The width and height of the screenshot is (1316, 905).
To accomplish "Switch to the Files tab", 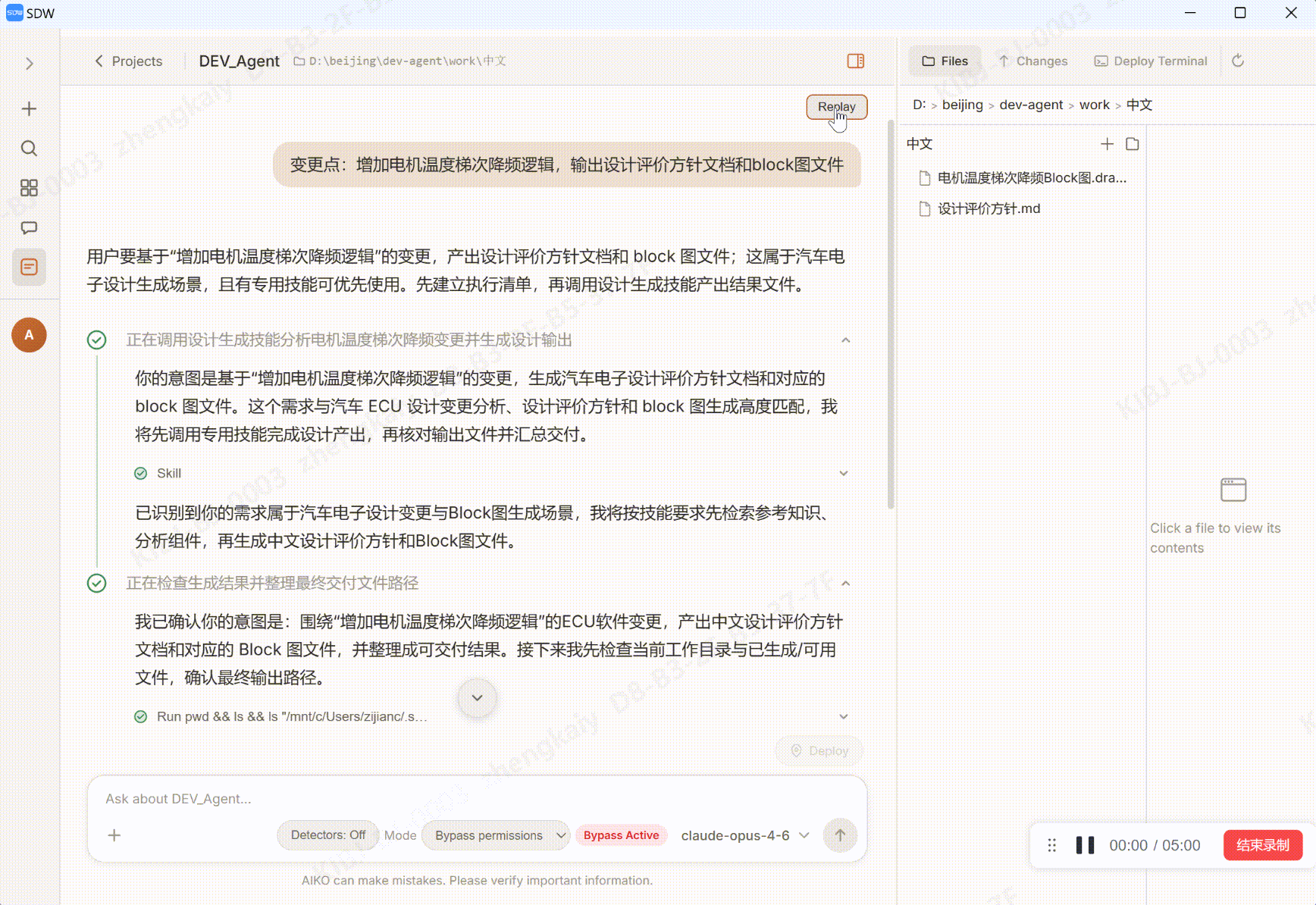I will 945,61.
